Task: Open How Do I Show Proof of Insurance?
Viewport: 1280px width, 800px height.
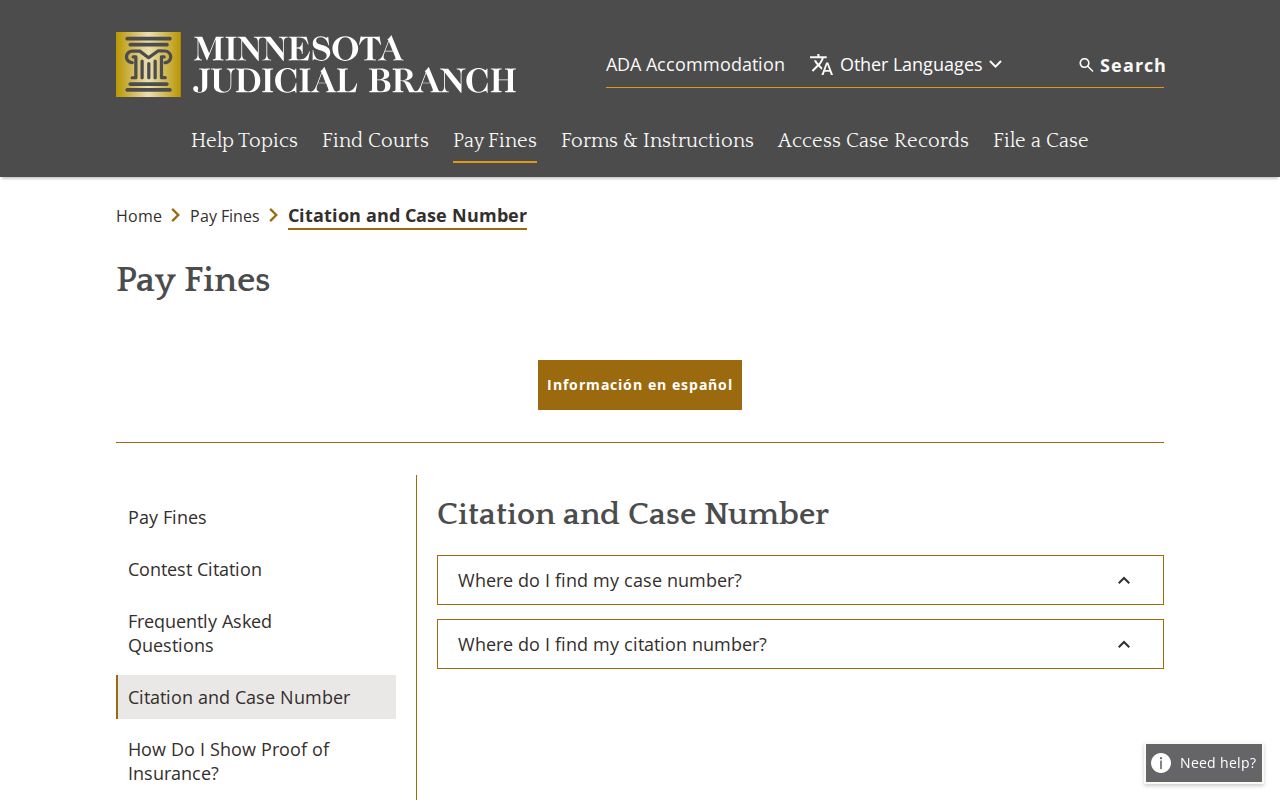Action: (228, 761)
